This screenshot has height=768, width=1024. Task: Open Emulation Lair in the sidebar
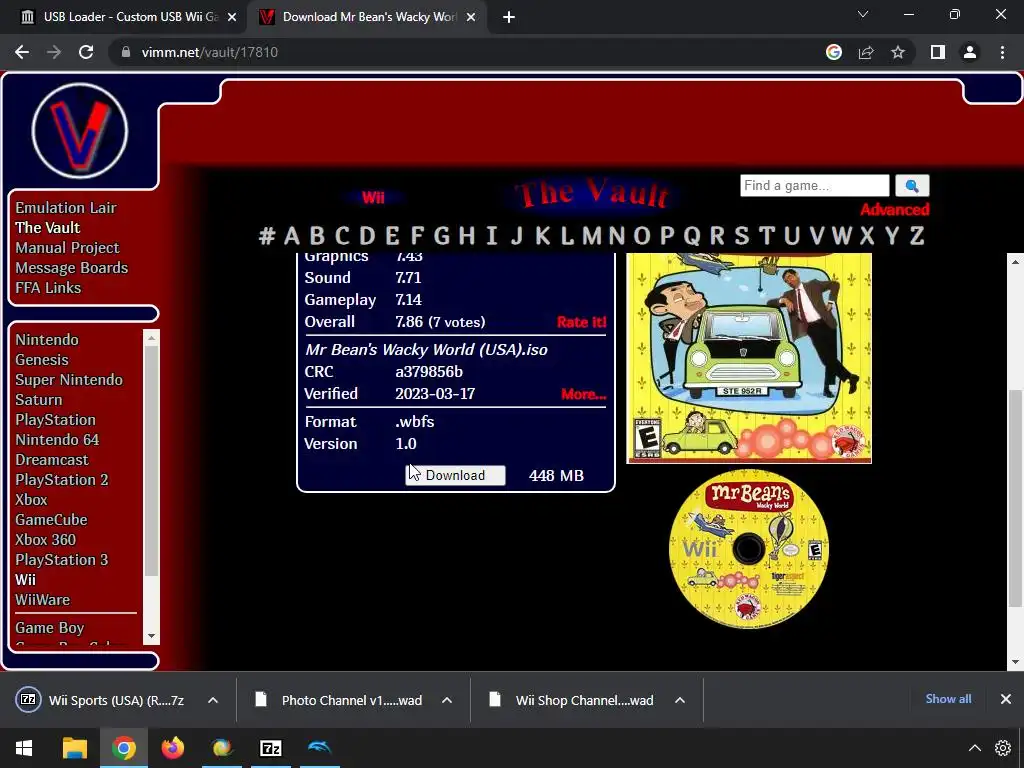click(x=66, y=208)
